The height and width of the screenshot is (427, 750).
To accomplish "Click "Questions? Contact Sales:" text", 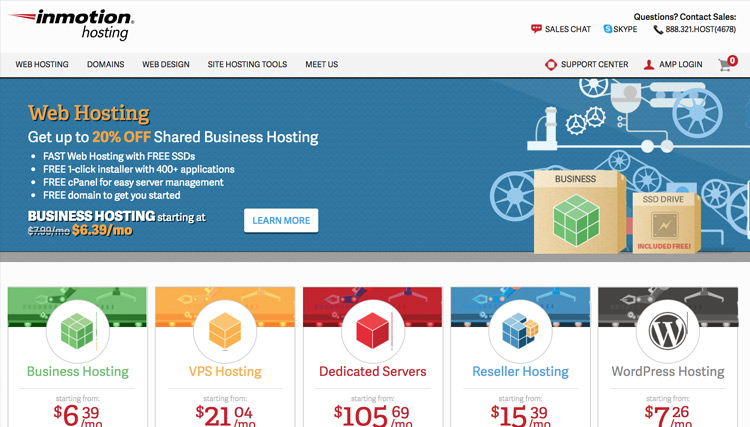I will [x=685, y=17].
